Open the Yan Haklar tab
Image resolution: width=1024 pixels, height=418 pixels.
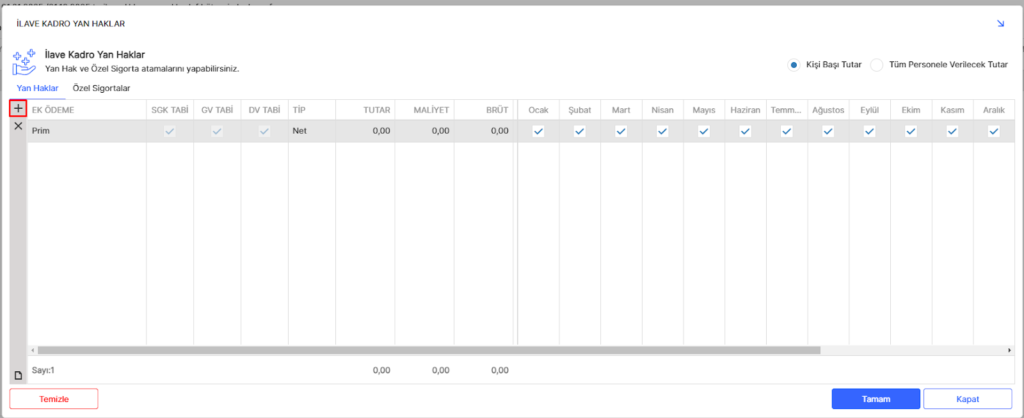coord(38,88)
